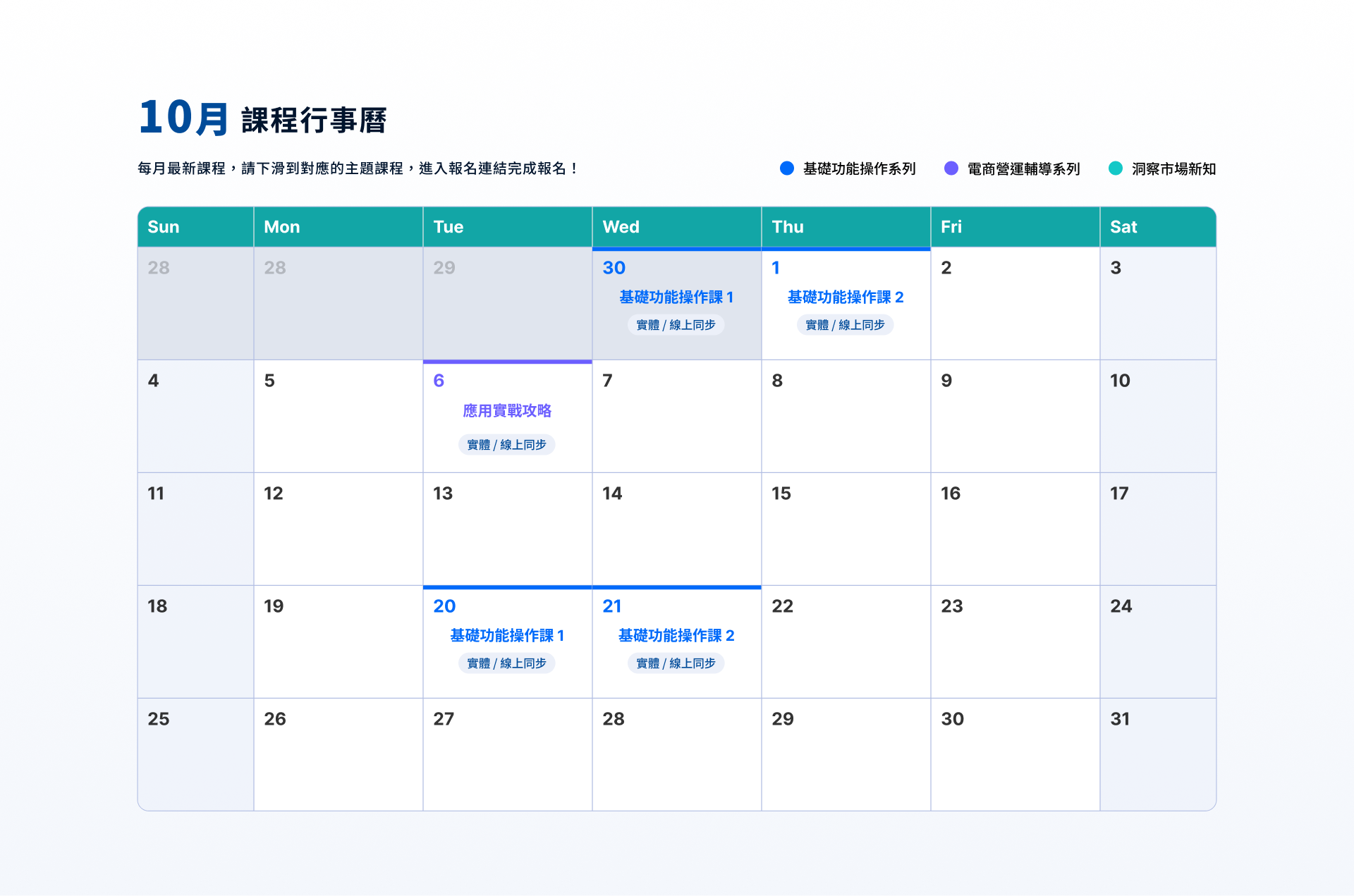This screenshot has height=896, width=1354.
Task: Select date 26 on Monday
Action: pos(275,719)
